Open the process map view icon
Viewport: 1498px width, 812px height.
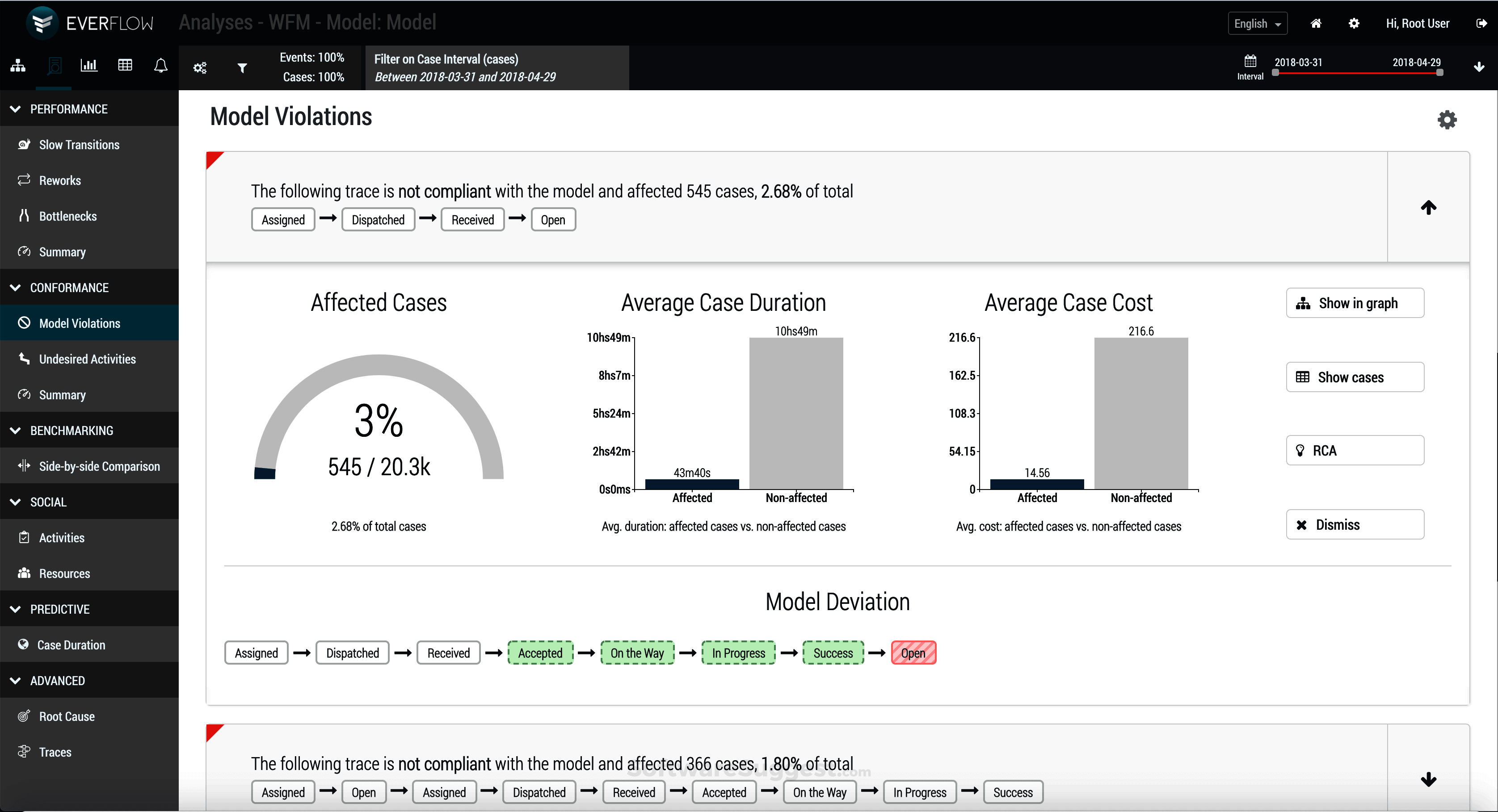tap(17, 65)
